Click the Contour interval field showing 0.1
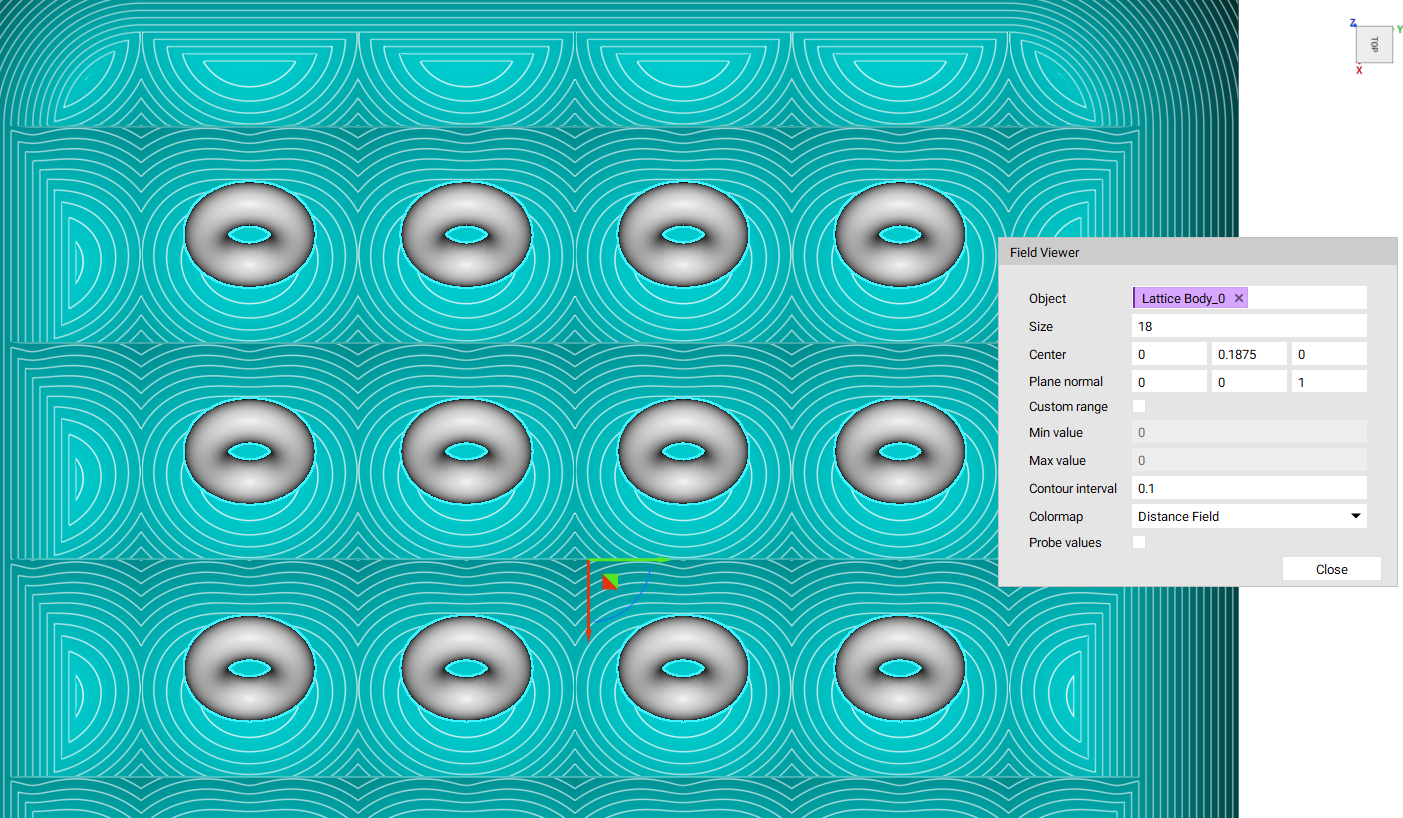 coord(1249,488)
